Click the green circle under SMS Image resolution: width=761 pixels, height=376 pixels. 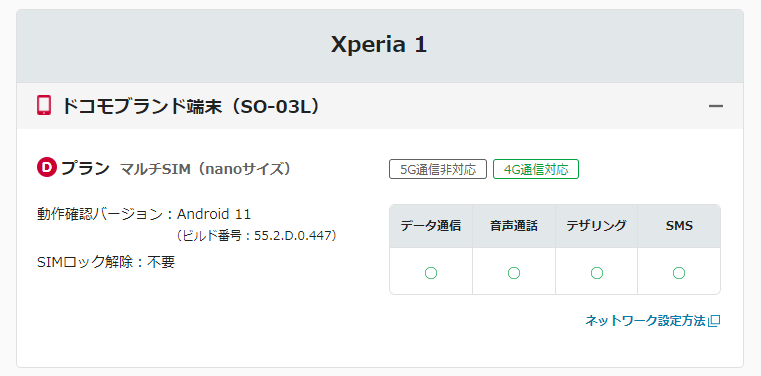click(x=679, y=273)
